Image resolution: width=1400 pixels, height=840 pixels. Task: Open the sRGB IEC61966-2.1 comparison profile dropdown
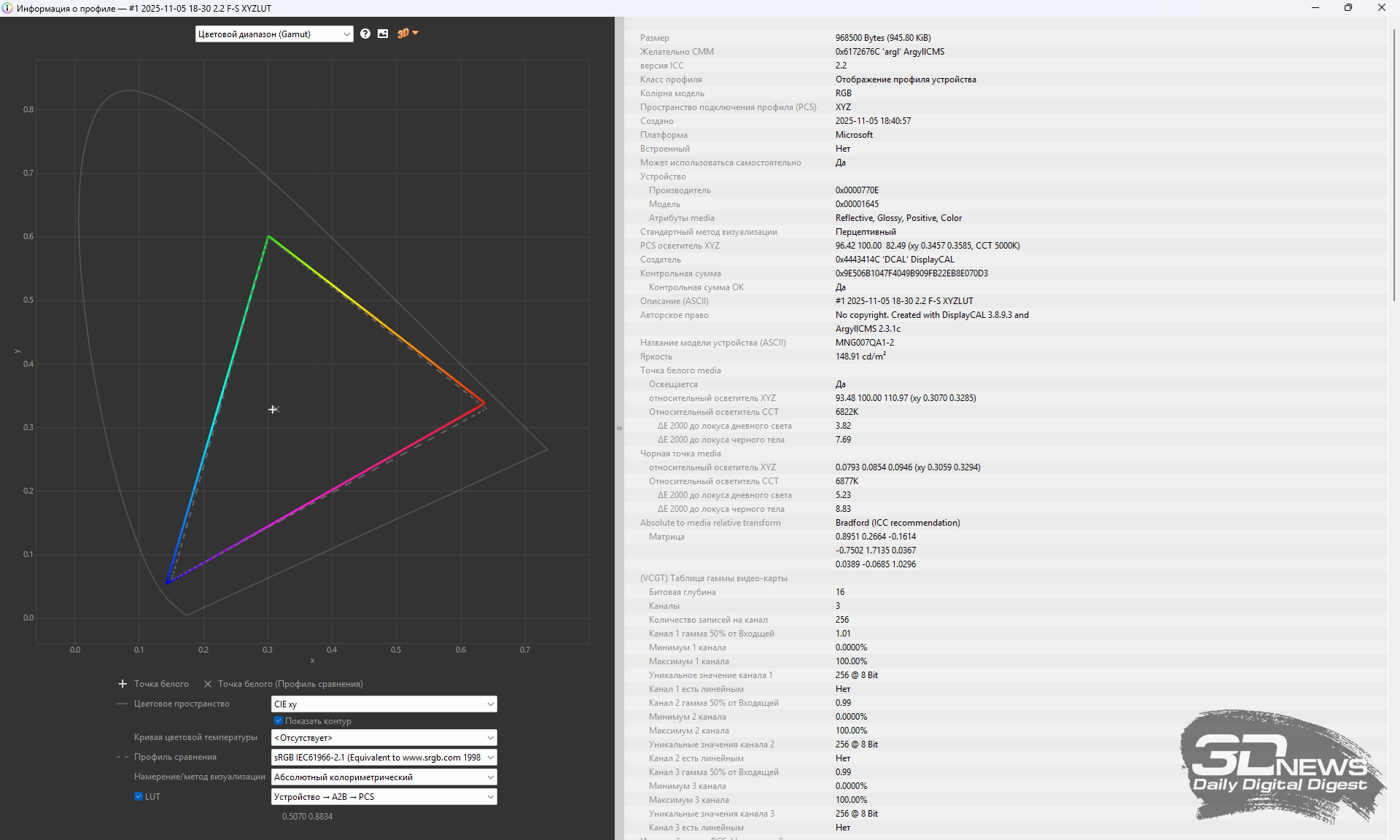pyautogui.click(x=384, y=757)
